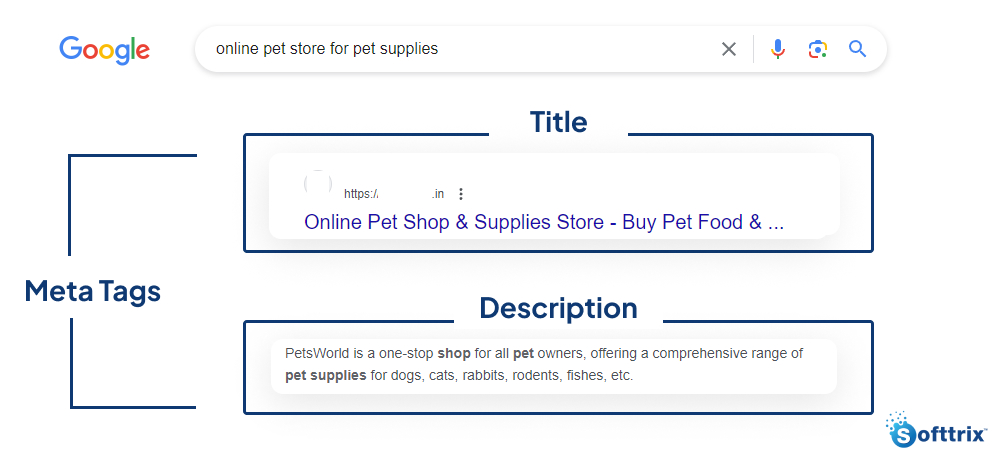Select the Title heading label

coord(558,122)
